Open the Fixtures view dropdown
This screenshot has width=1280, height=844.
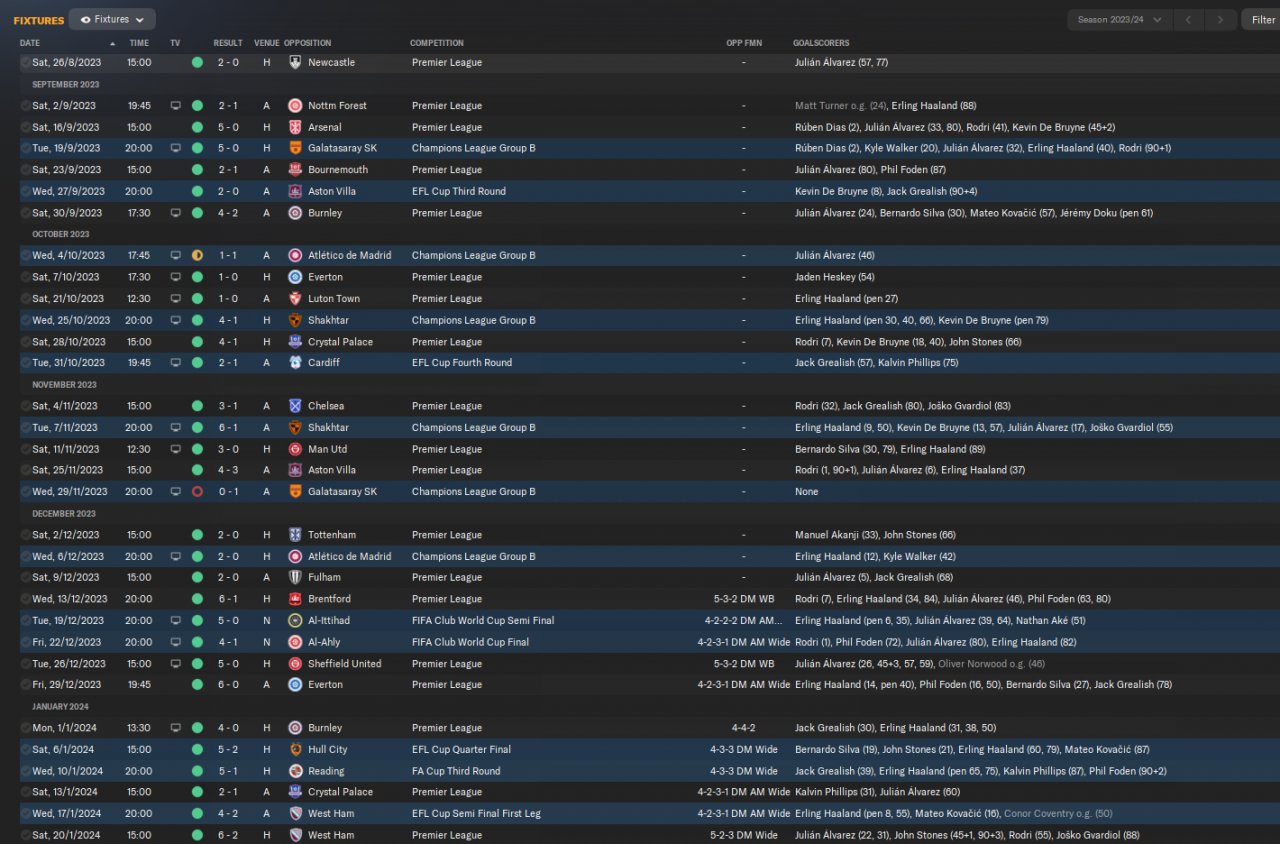tap(112, 19)
